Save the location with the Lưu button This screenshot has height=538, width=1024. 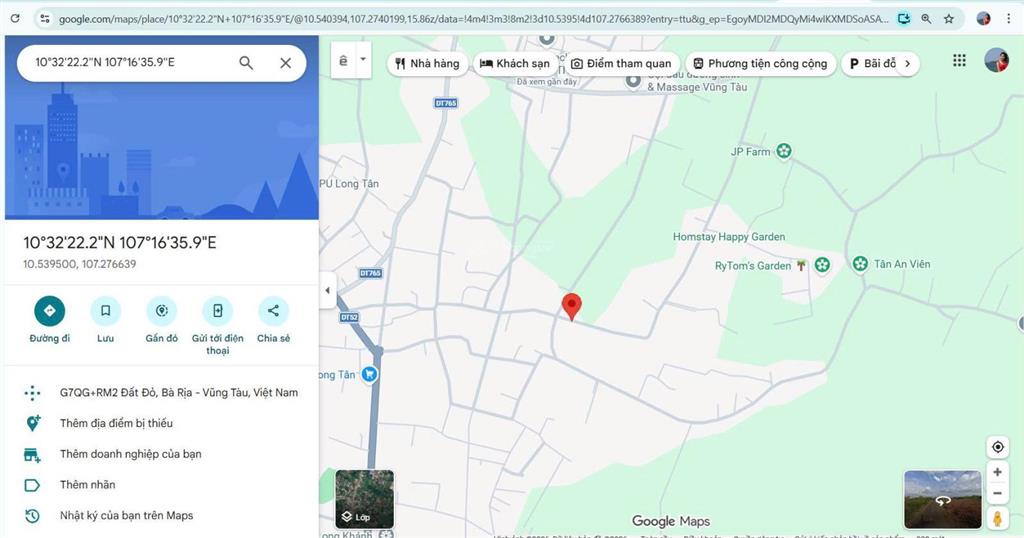coord(105,319)
